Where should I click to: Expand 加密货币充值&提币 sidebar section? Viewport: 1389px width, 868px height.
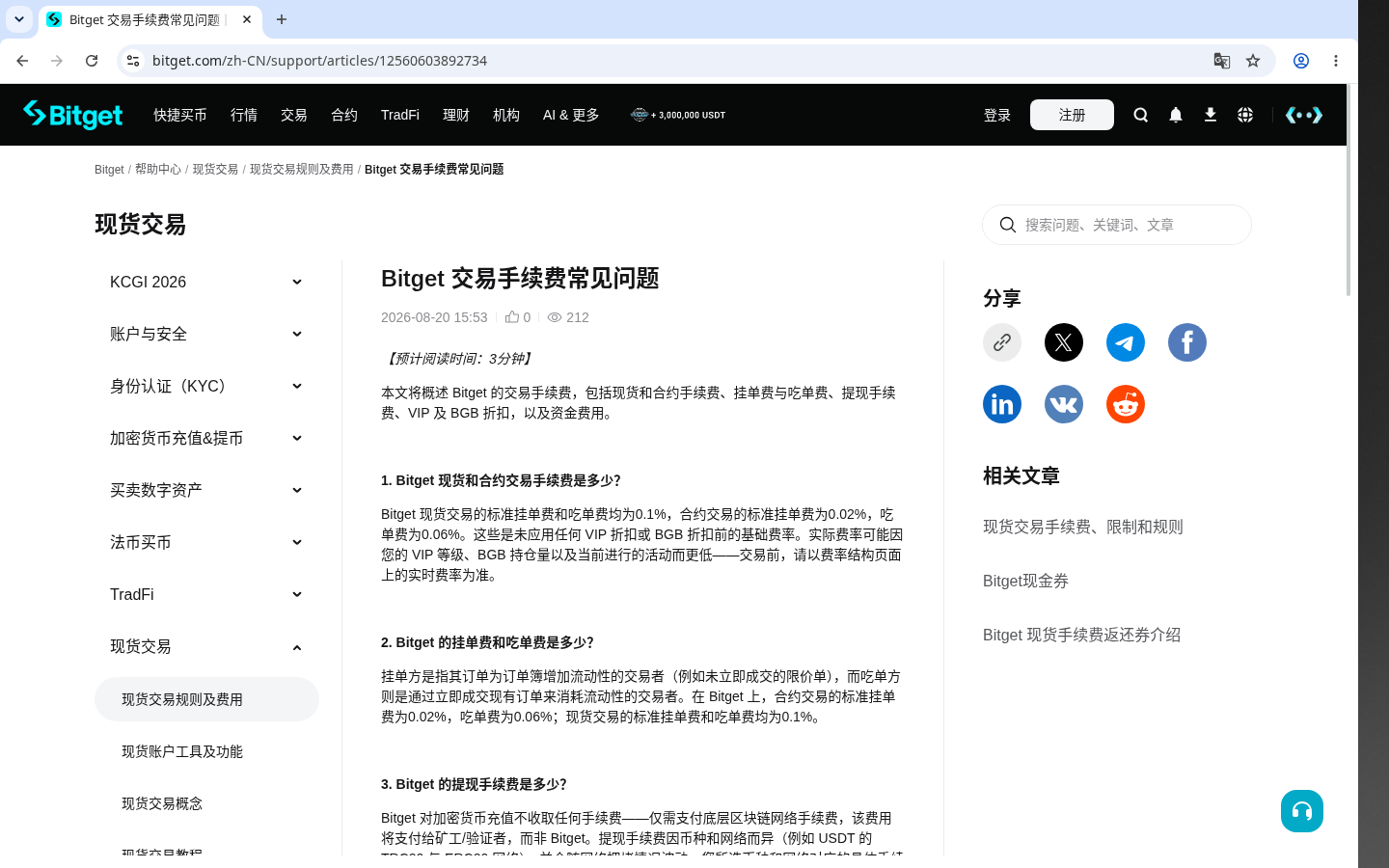tap(206, 438)
